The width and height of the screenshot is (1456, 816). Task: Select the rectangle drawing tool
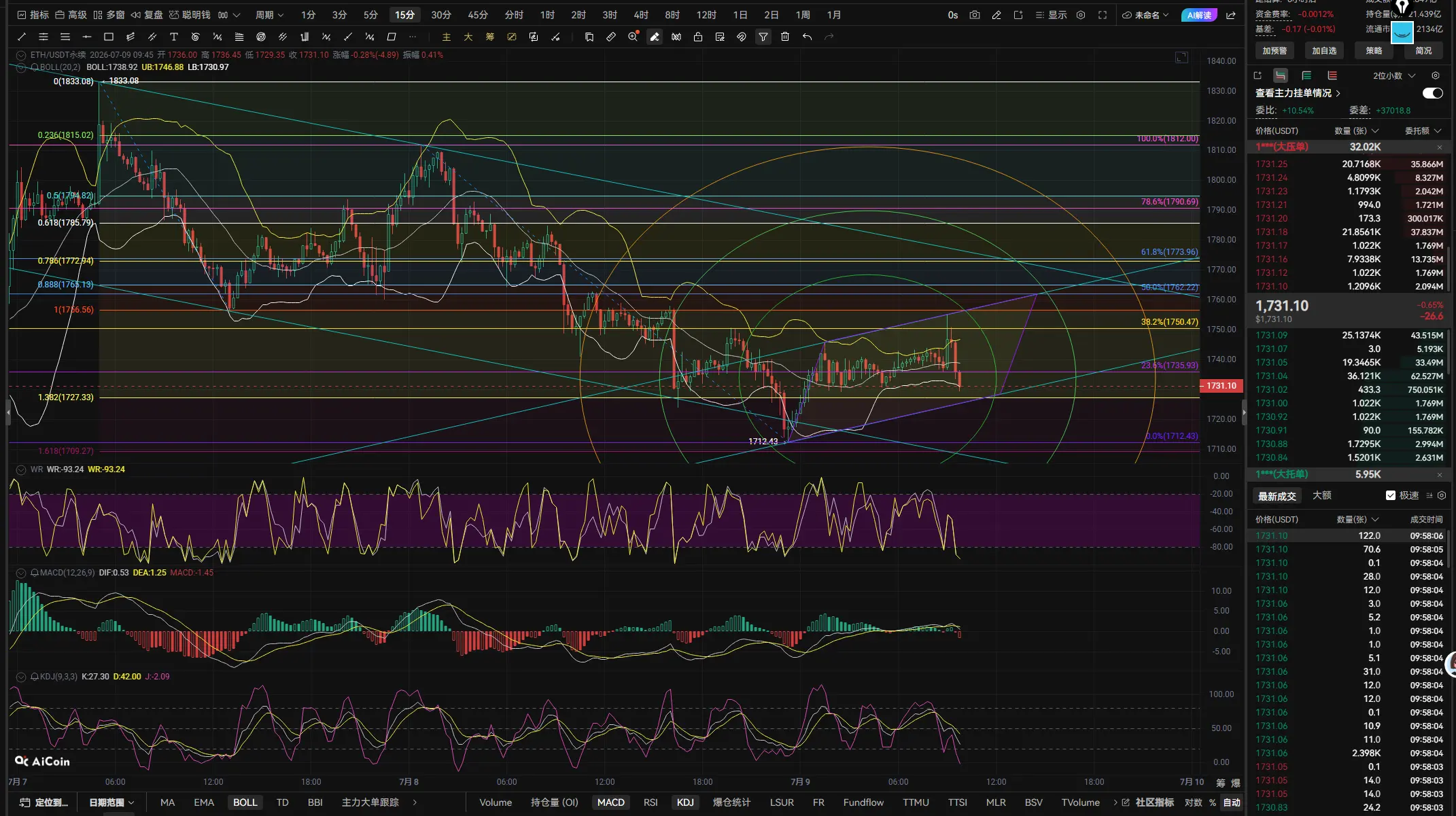[109, 37]
